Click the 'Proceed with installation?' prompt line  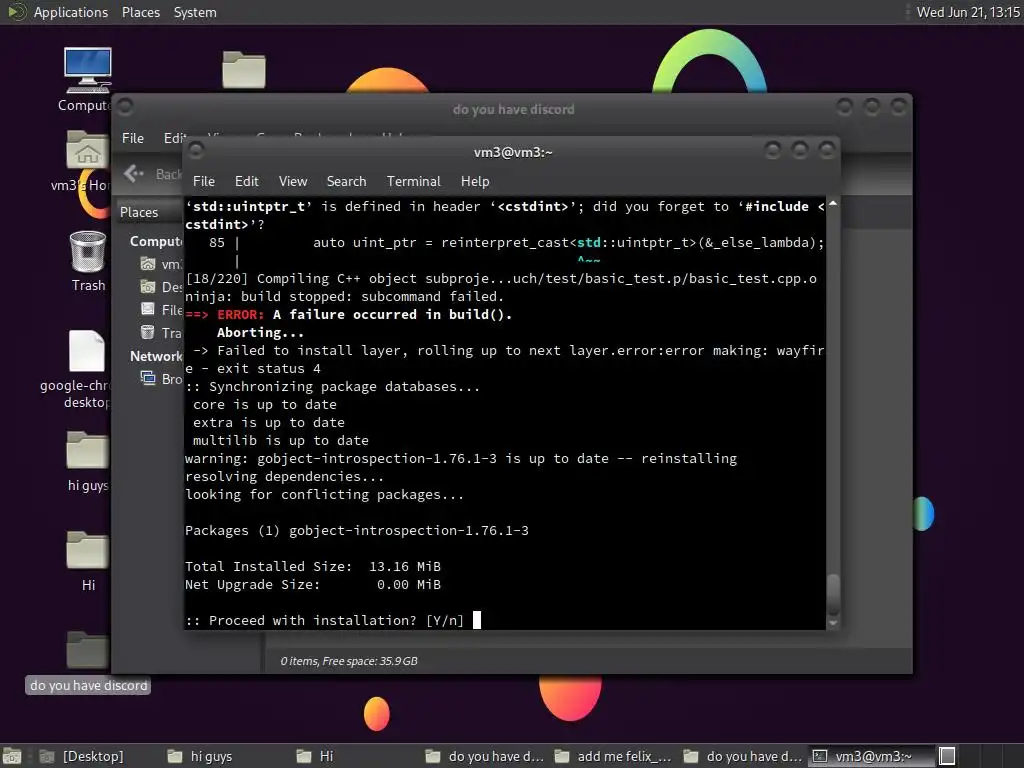(x=325, y=620)
